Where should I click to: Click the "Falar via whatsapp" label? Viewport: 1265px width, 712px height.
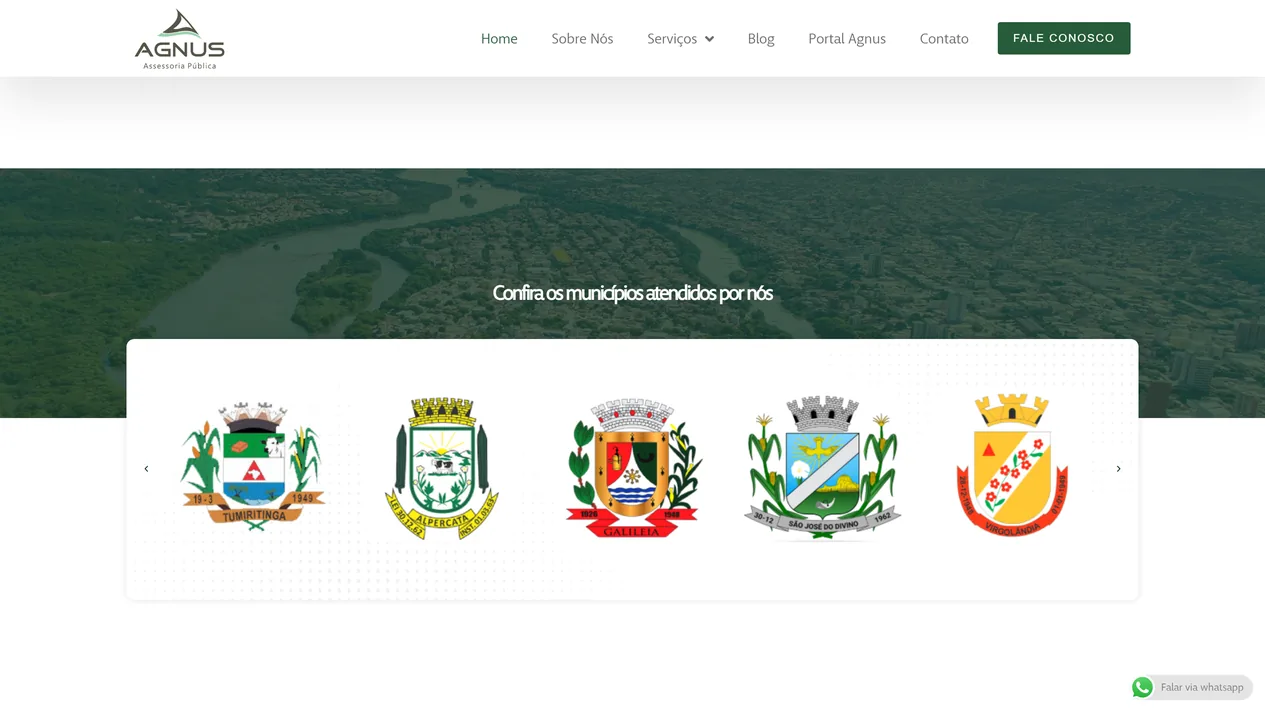click(1202, 688)
